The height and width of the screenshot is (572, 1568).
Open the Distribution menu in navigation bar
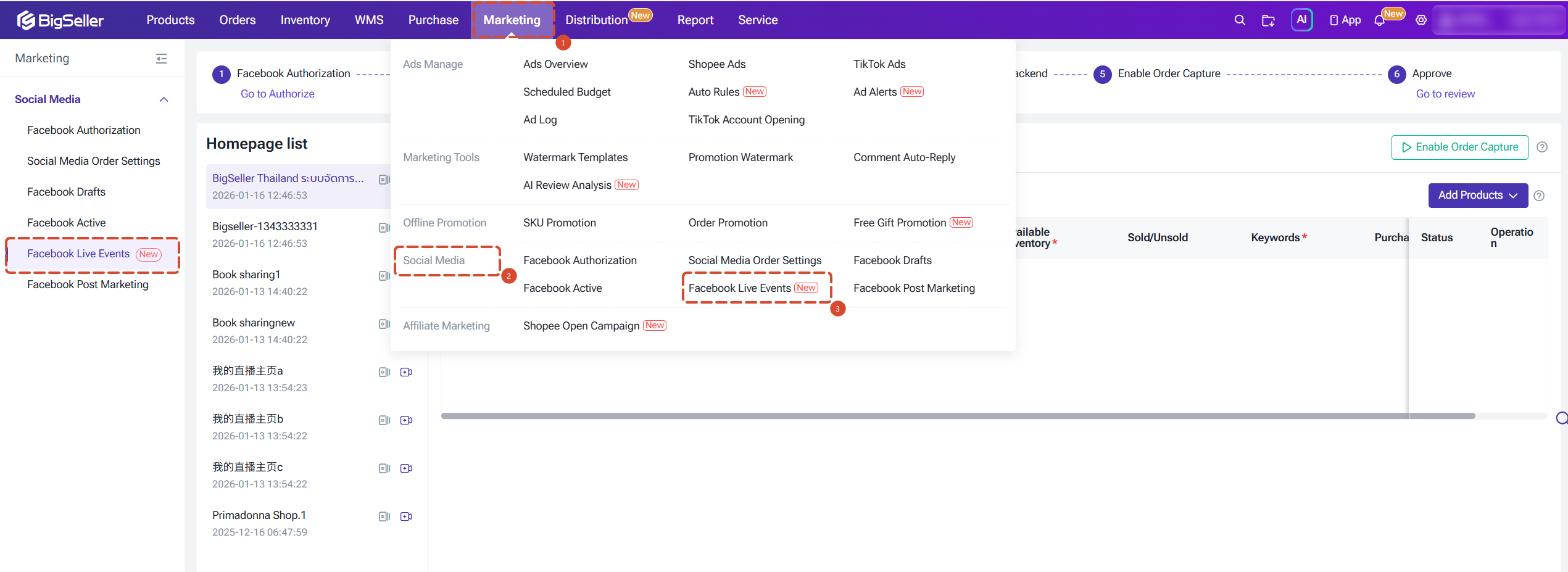(597, 20)
